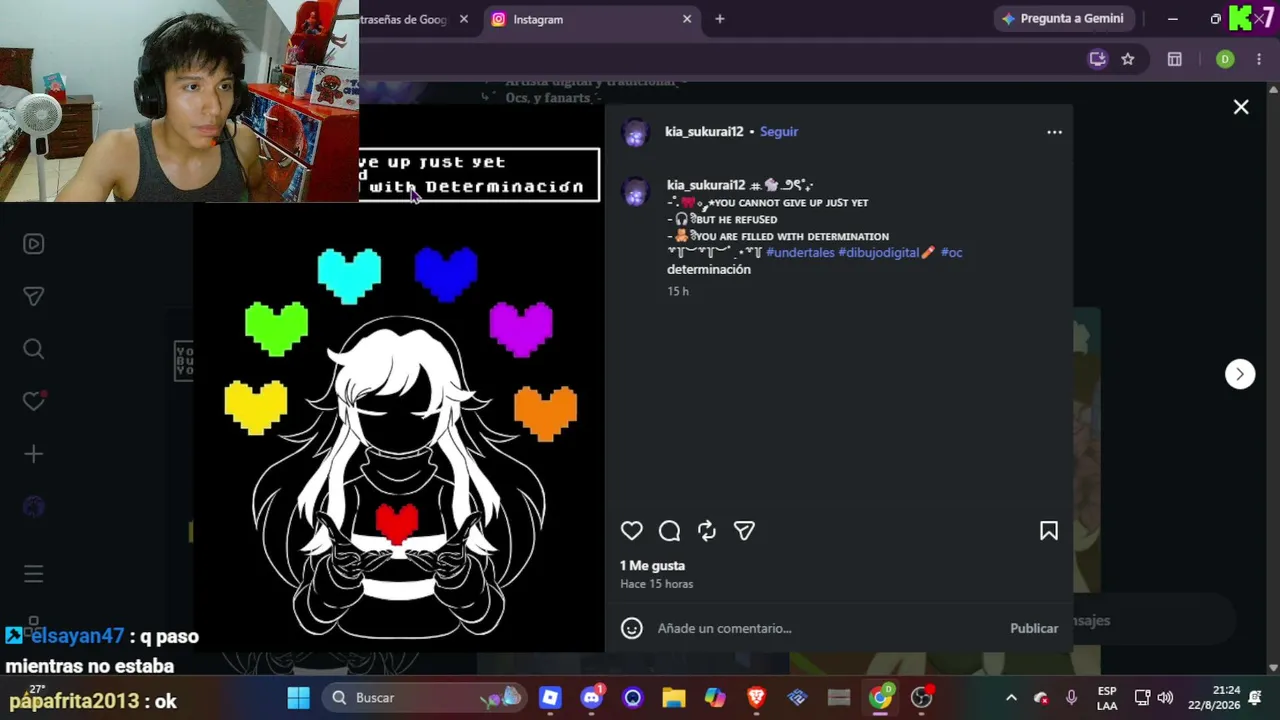Open the ESP LAA language switcher

pos(1107,698)
